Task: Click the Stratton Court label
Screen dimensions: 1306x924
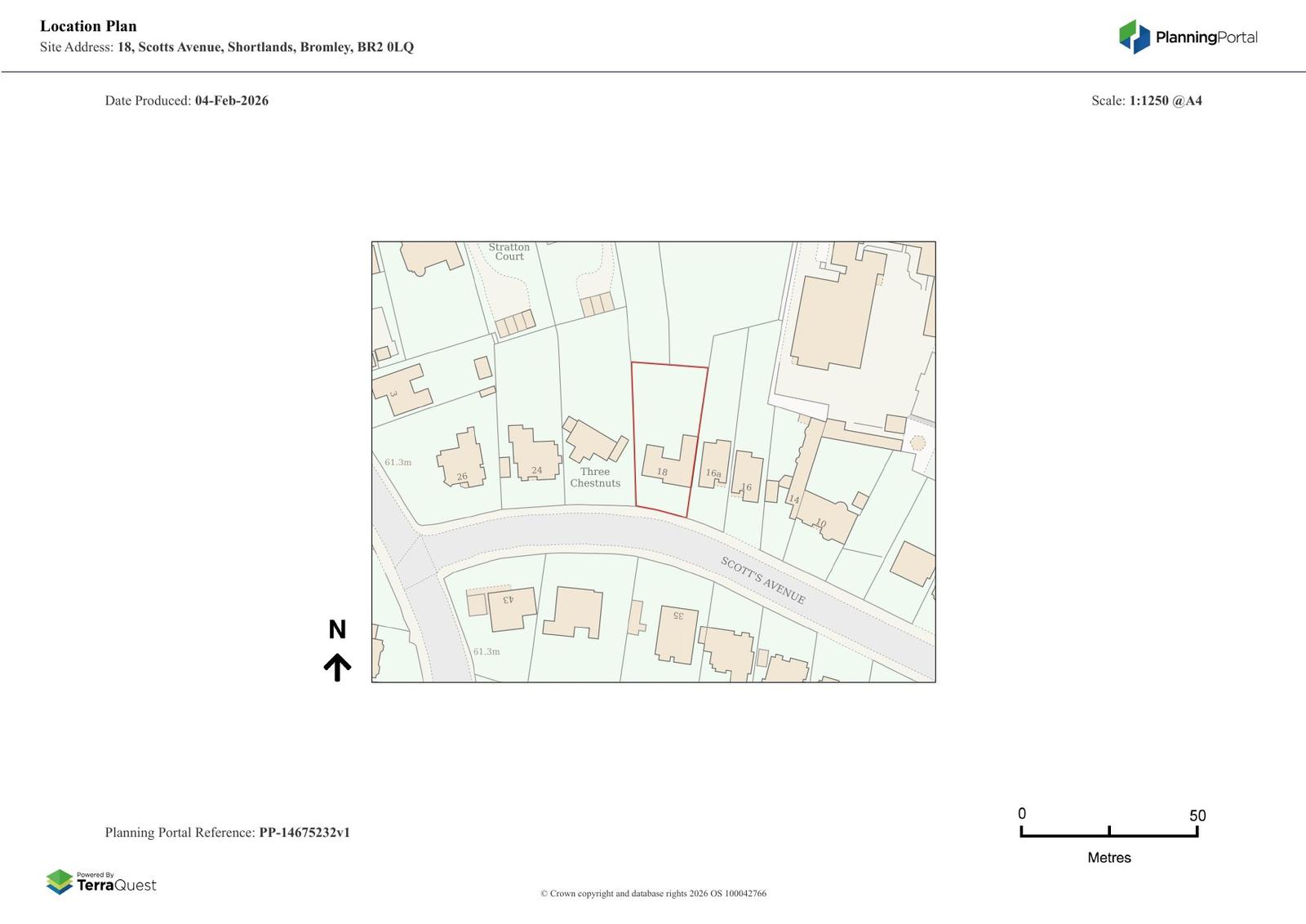Action: tap(509, 251)
